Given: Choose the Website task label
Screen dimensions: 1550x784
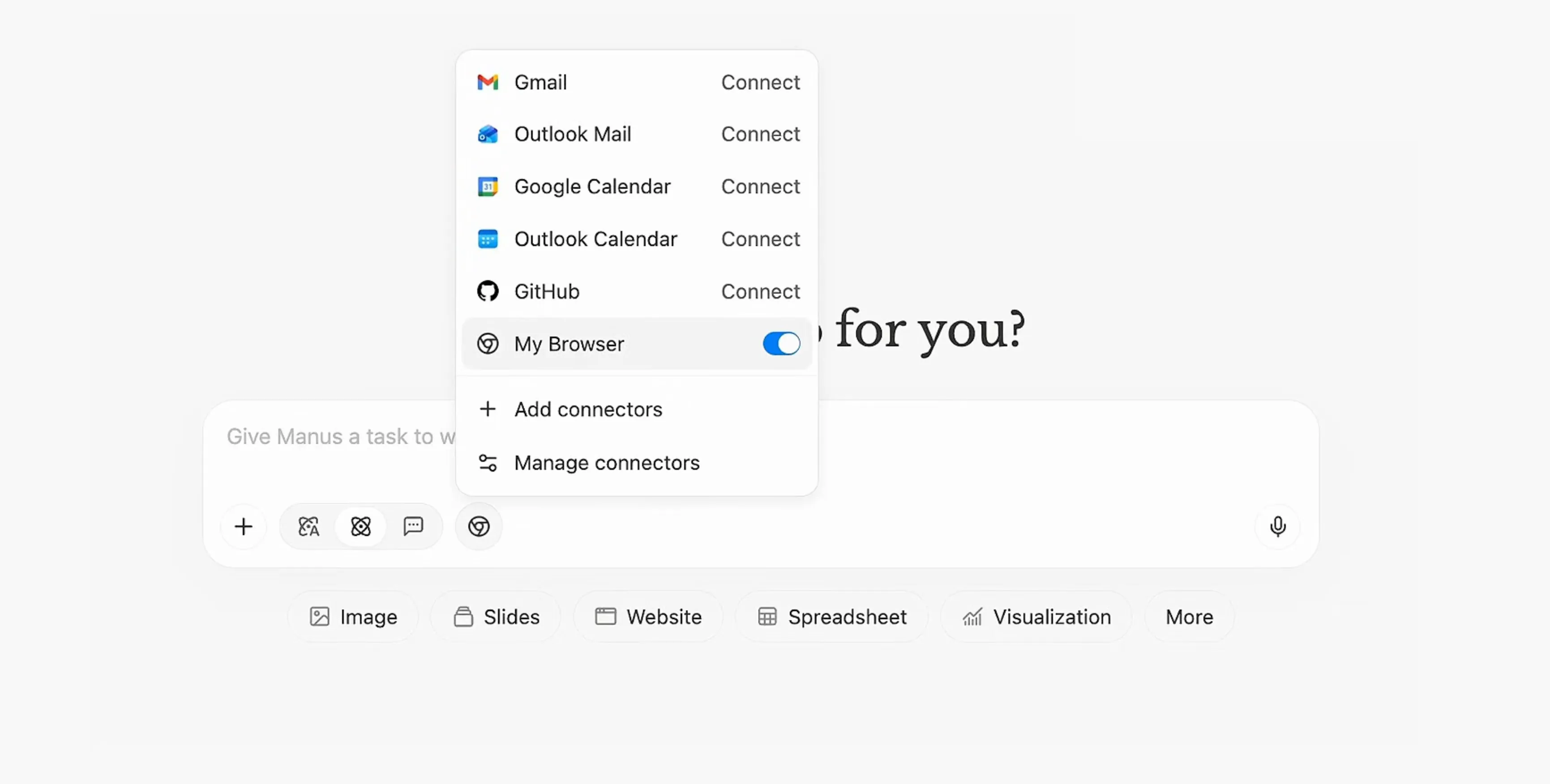Looking at the screenshot, I should pos(664,616).
